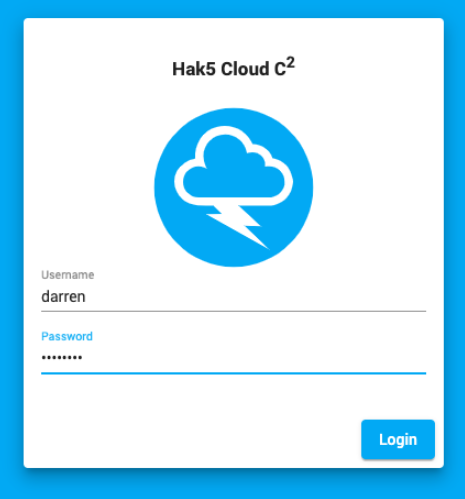Click the white cloud outline in the logo
The image size is (465, 499).
coord(233,166)
